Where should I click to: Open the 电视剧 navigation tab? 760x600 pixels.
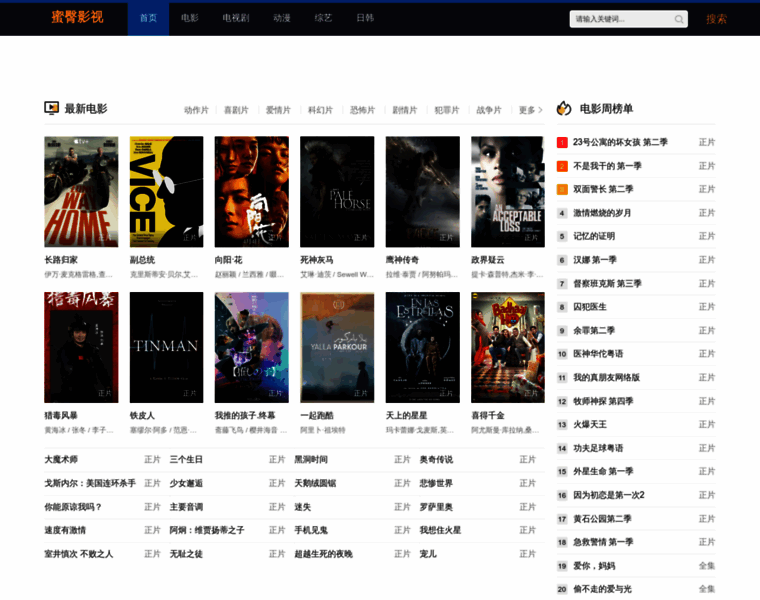point(236,18)
